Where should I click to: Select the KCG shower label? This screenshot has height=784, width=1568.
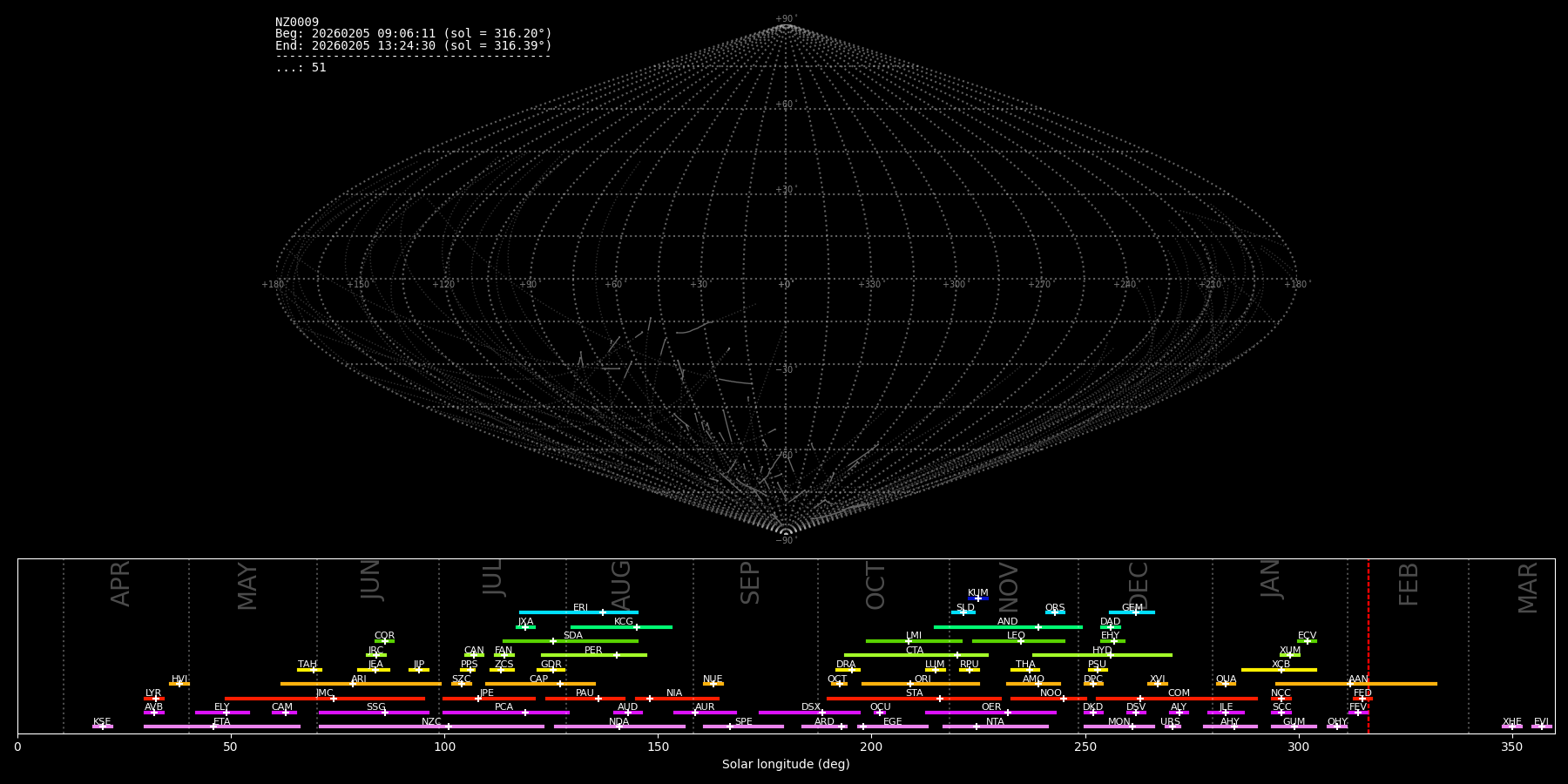(624, 622)
